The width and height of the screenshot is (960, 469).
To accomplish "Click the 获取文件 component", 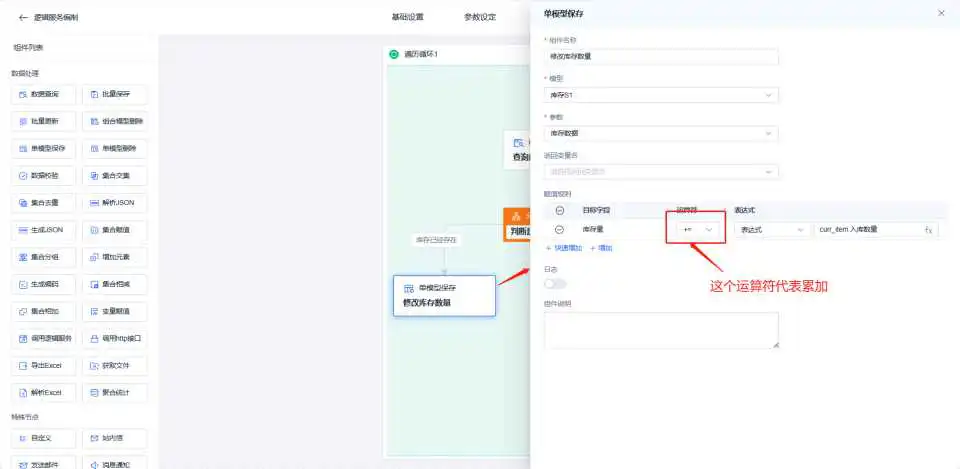I will point(114,366).
